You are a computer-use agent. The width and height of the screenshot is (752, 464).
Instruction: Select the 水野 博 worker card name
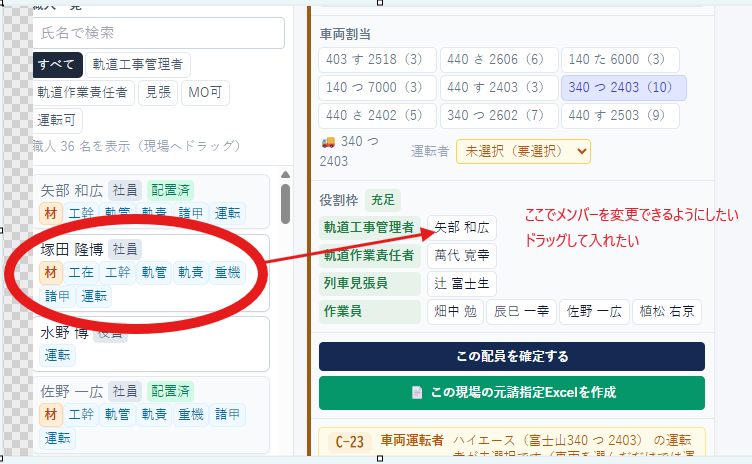(64, 333)
